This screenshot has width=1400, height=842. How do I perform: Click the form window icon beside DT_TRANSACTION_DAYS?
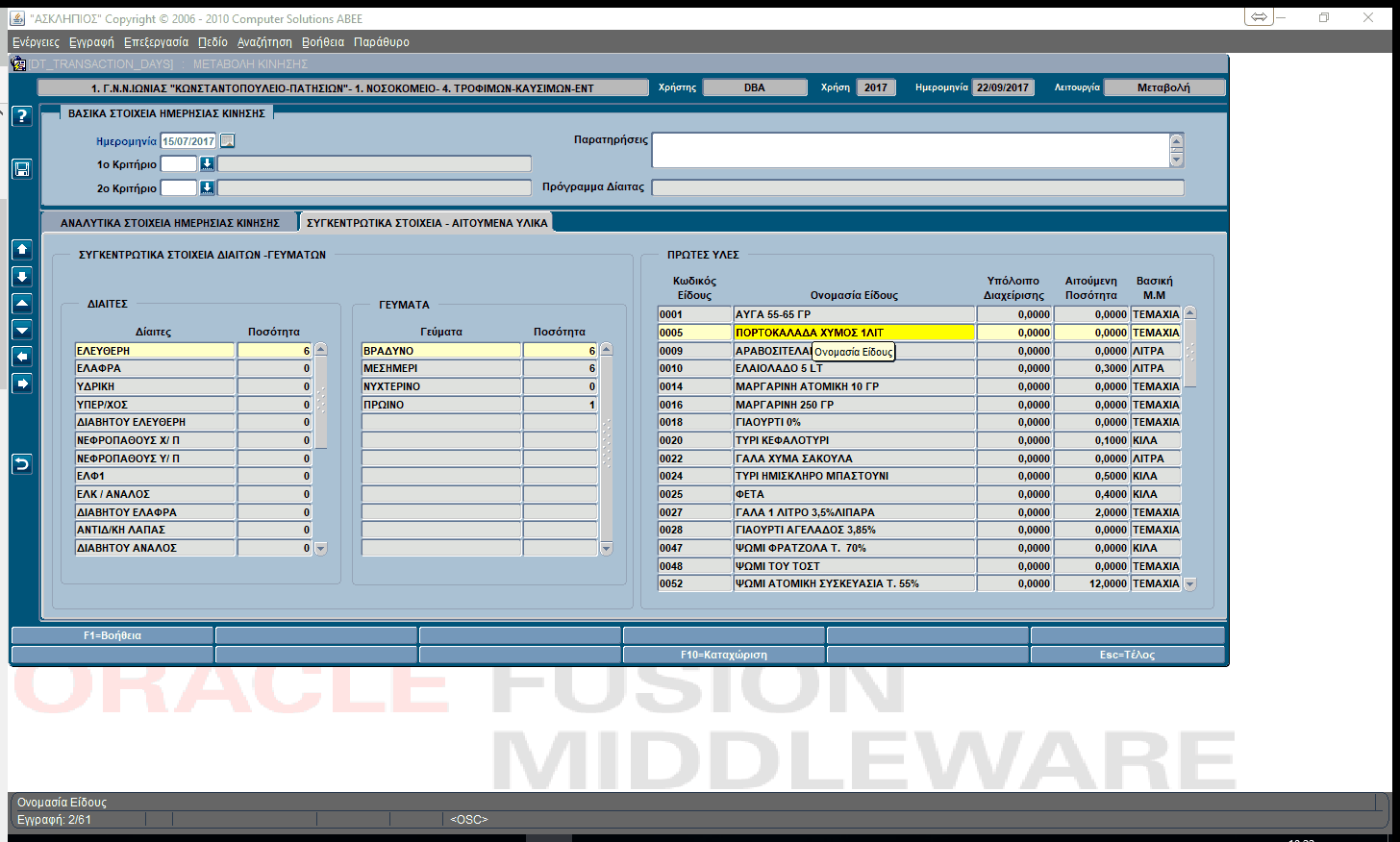pyautogui.click(x=18, y=63)
